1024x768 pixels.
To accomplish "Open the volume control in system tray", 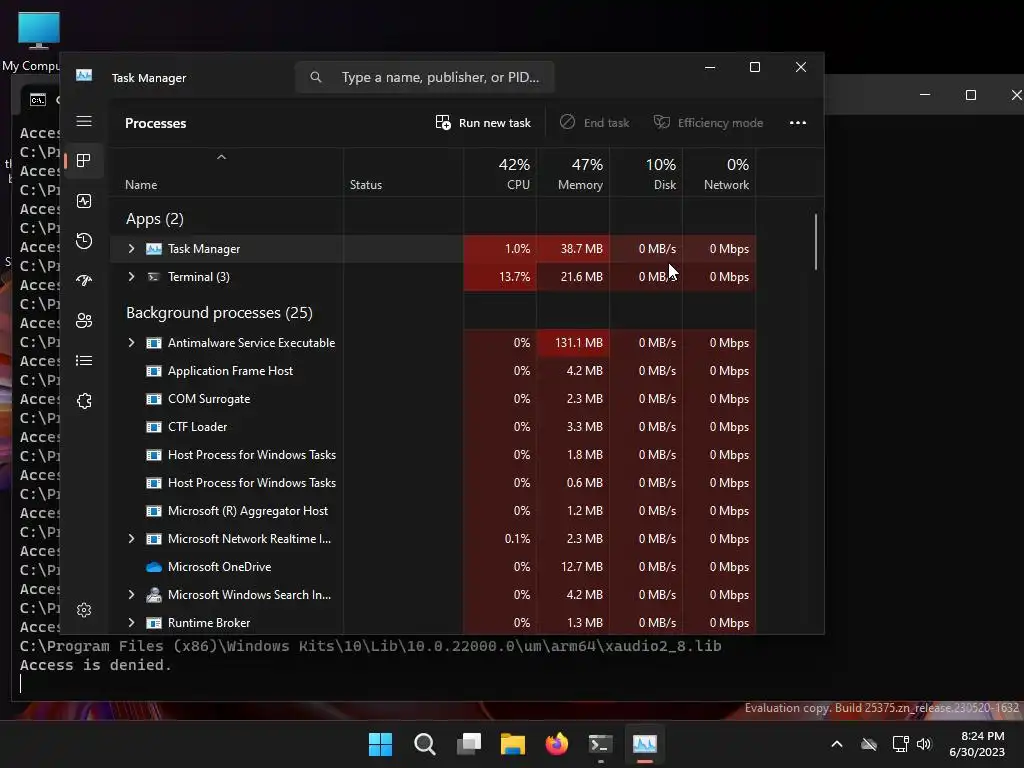I will tap(923, 744).
